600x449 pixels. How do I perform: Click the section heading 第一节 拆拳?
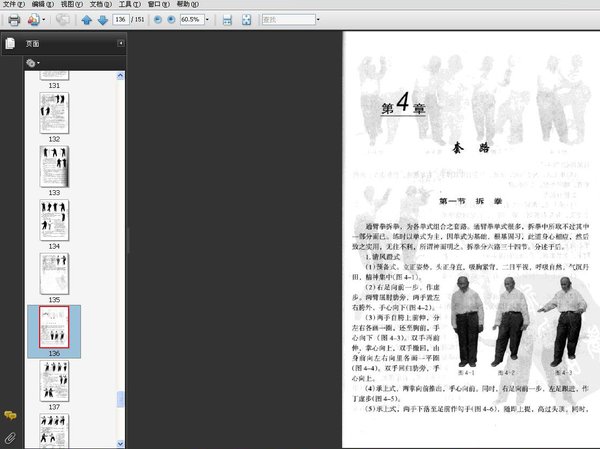coord(470,201)
